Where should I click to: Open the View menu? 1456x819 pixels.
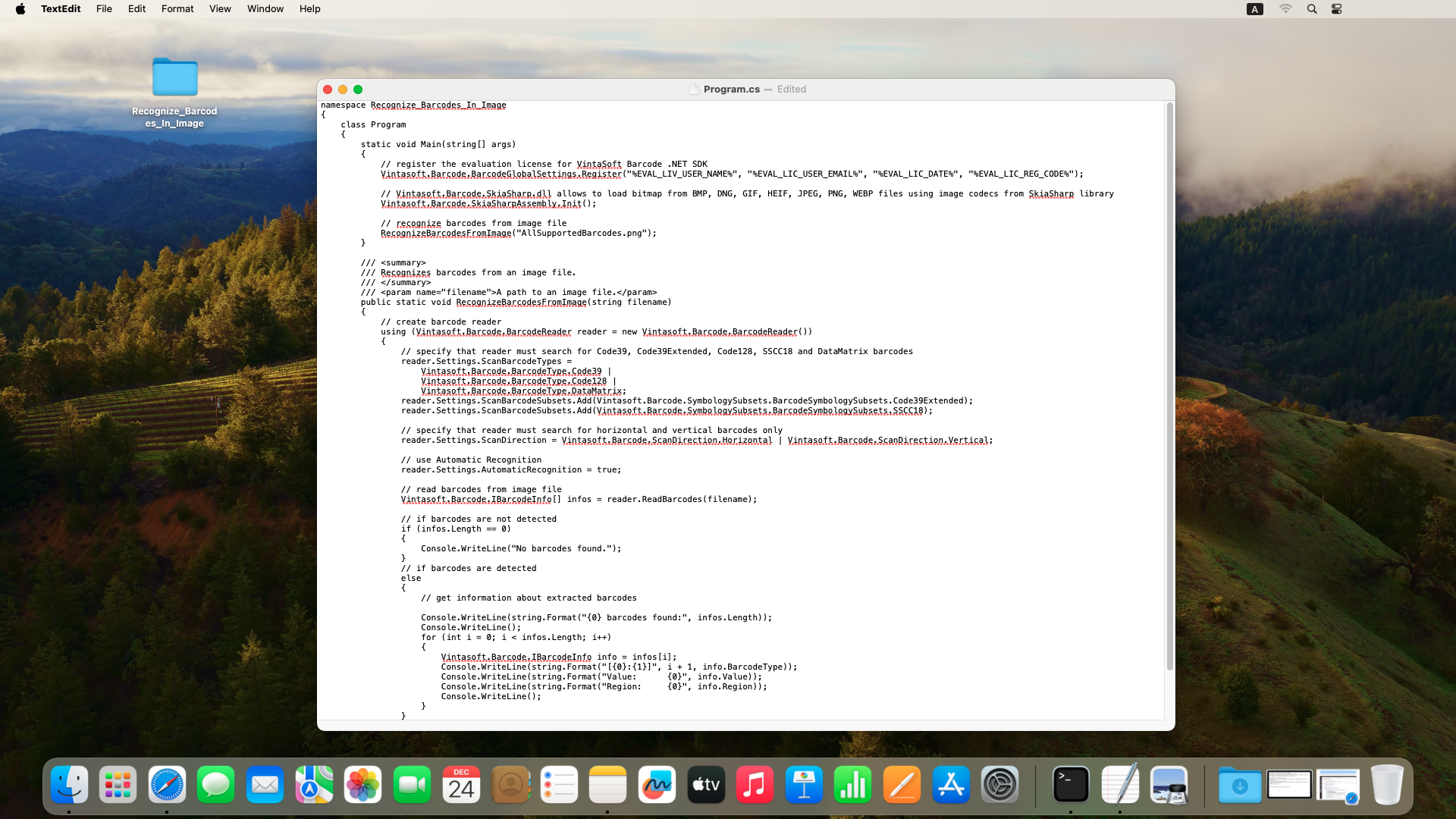(x=220, y=9)
